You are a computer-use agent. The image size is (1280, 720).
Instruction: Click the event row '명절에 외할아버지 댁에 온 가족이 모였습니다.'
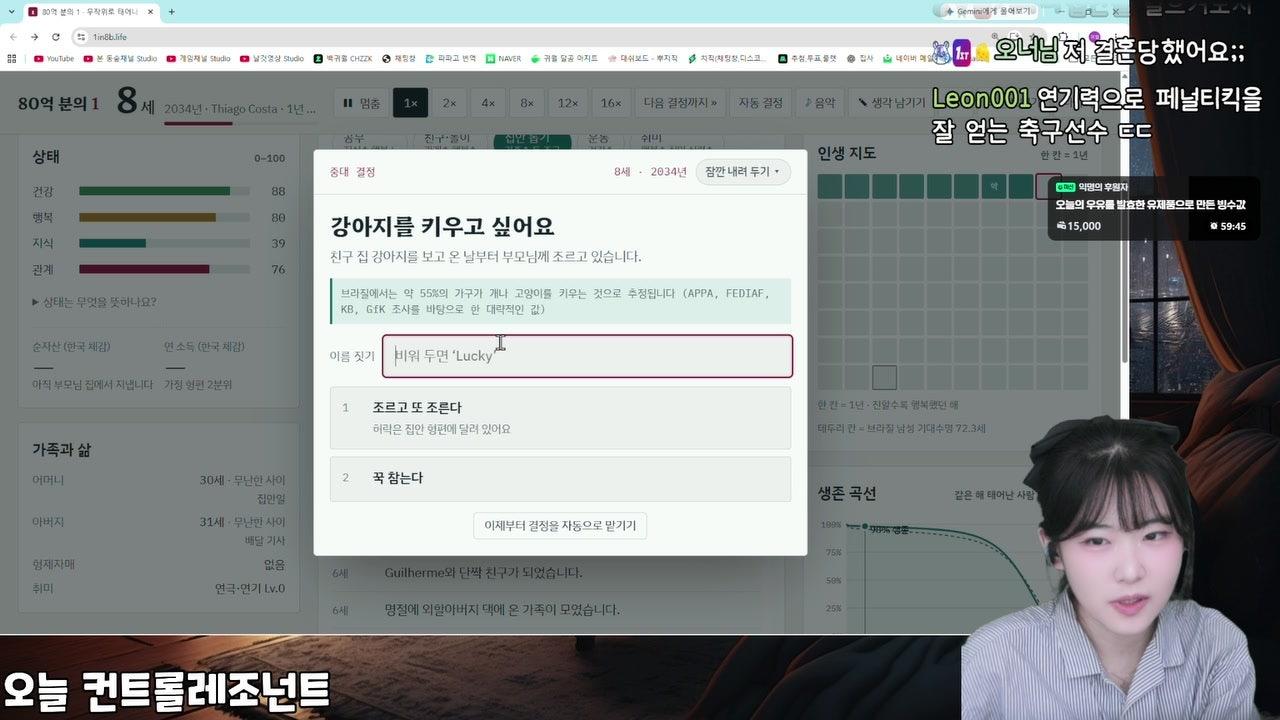coord(502,610)
